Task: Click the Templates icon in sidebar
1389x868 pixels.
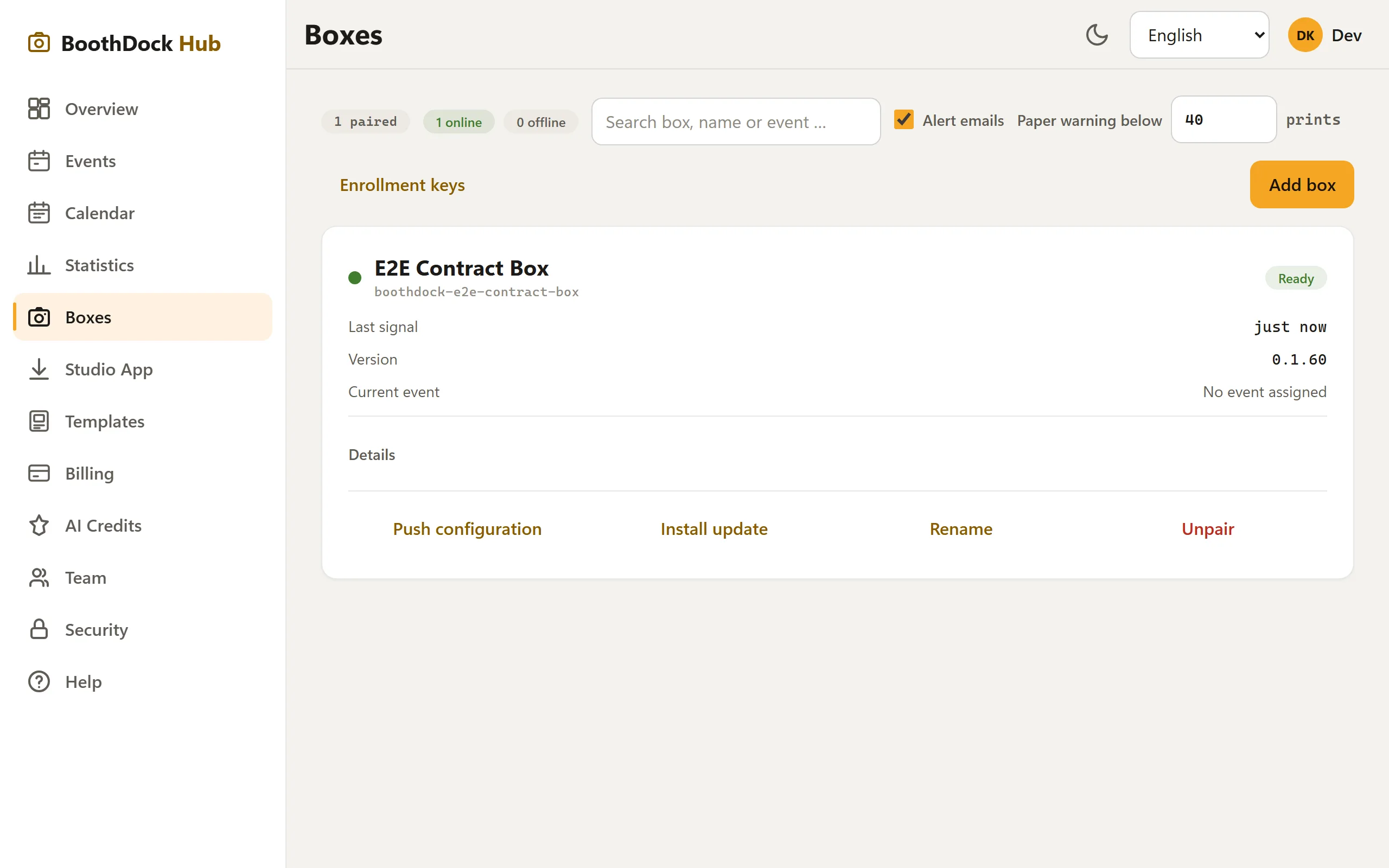Action: coord(39,422)
